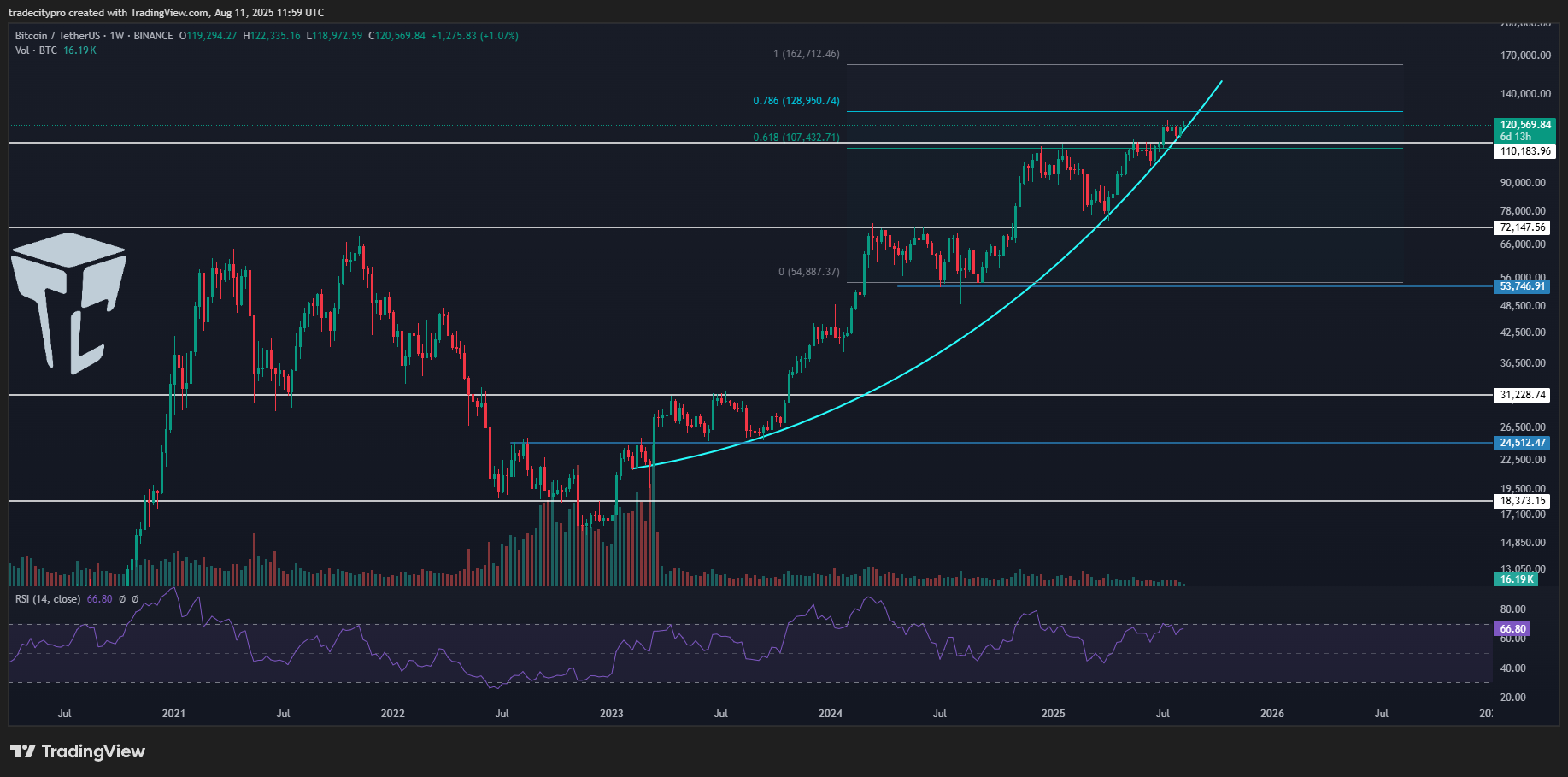Click the 80.00 RSI axis label
Screen dimensions: 1568x777
1512,609
